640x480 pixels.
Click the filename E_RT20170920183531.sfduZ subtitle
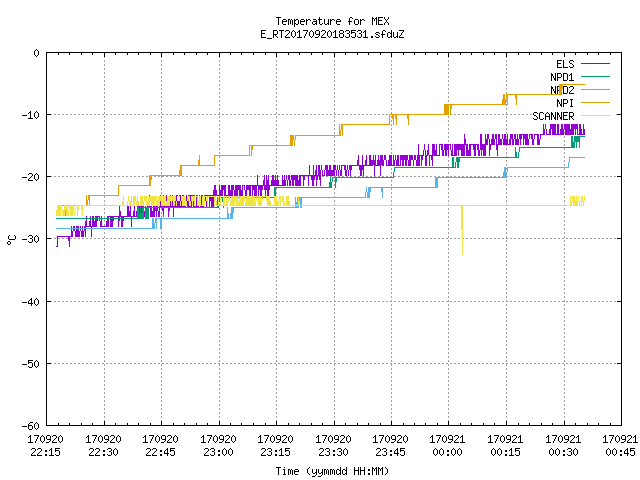pyautogui.click(x=332, y=34)
